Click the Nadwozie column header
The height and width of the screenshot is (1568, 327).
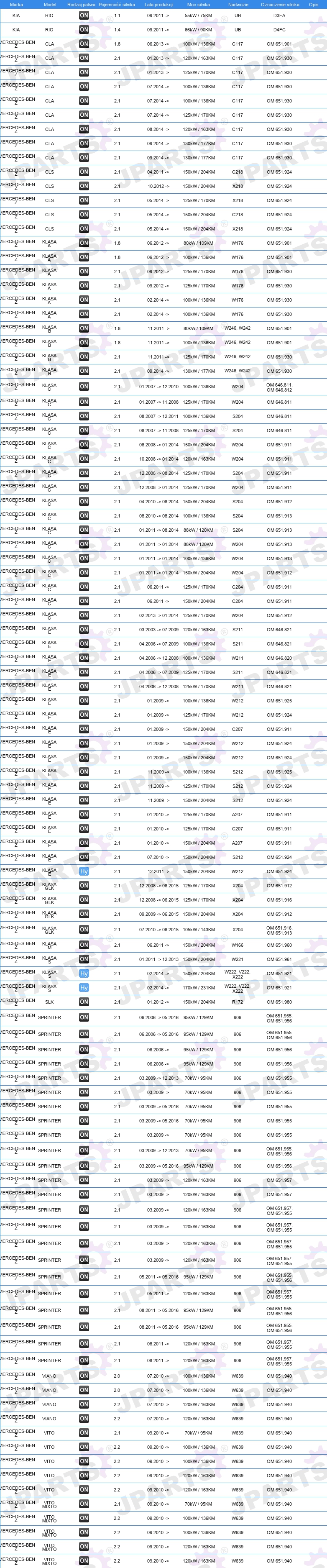tap(238, 4)
